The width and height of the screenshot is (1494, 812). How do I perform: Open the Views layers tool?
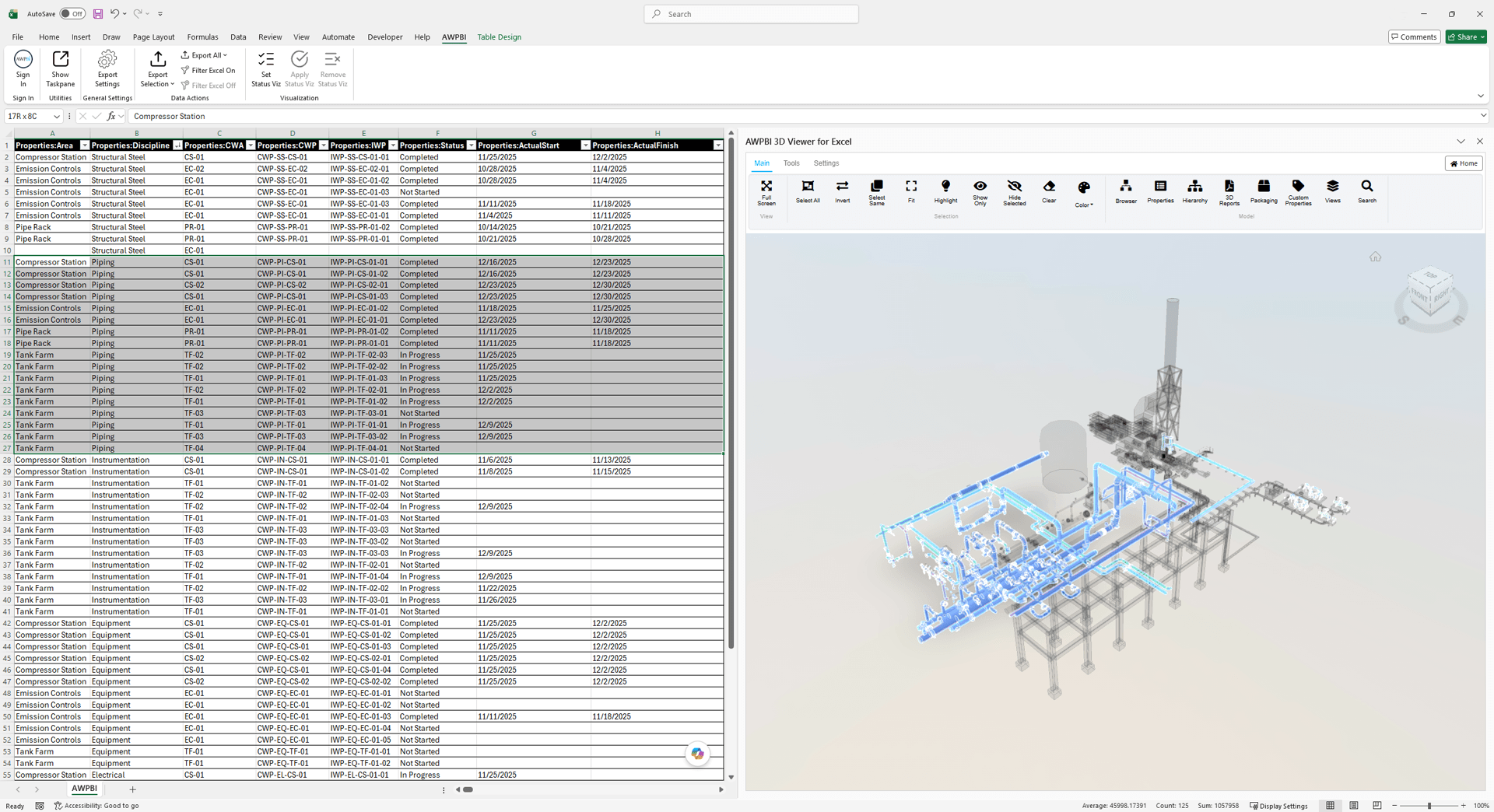coord(1333,191)
